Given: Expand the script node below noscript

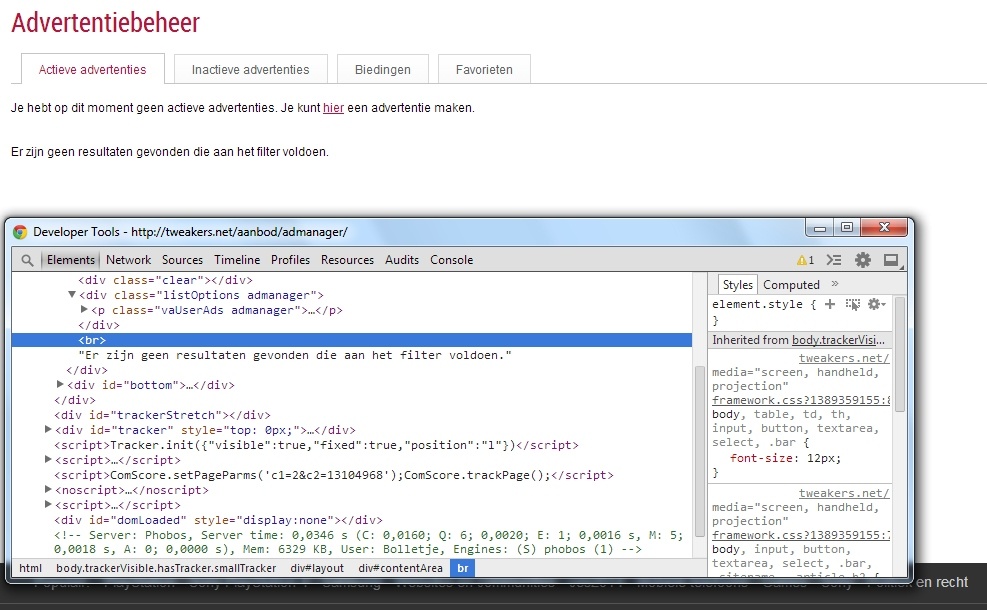Looking at the screenshot, I should click(x=48, y=505).
